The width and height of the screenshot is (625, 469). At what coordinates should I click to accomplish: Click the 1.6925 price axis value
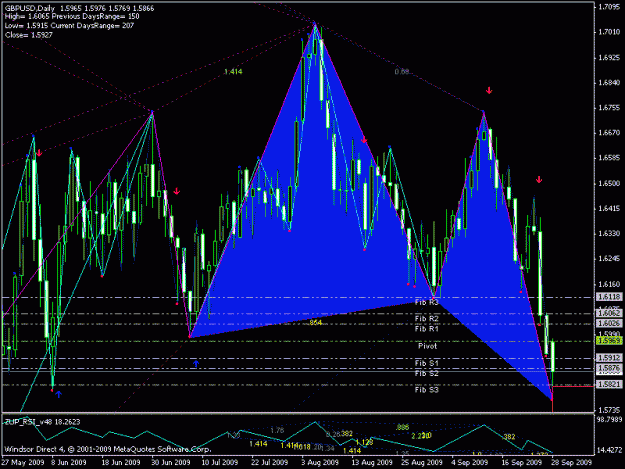point(609,58)
